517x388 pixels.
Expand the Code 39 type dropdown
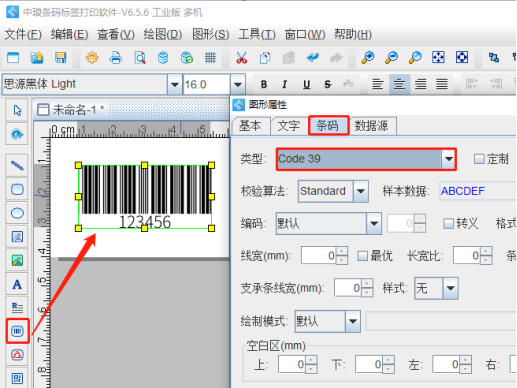tap(449, 159)
